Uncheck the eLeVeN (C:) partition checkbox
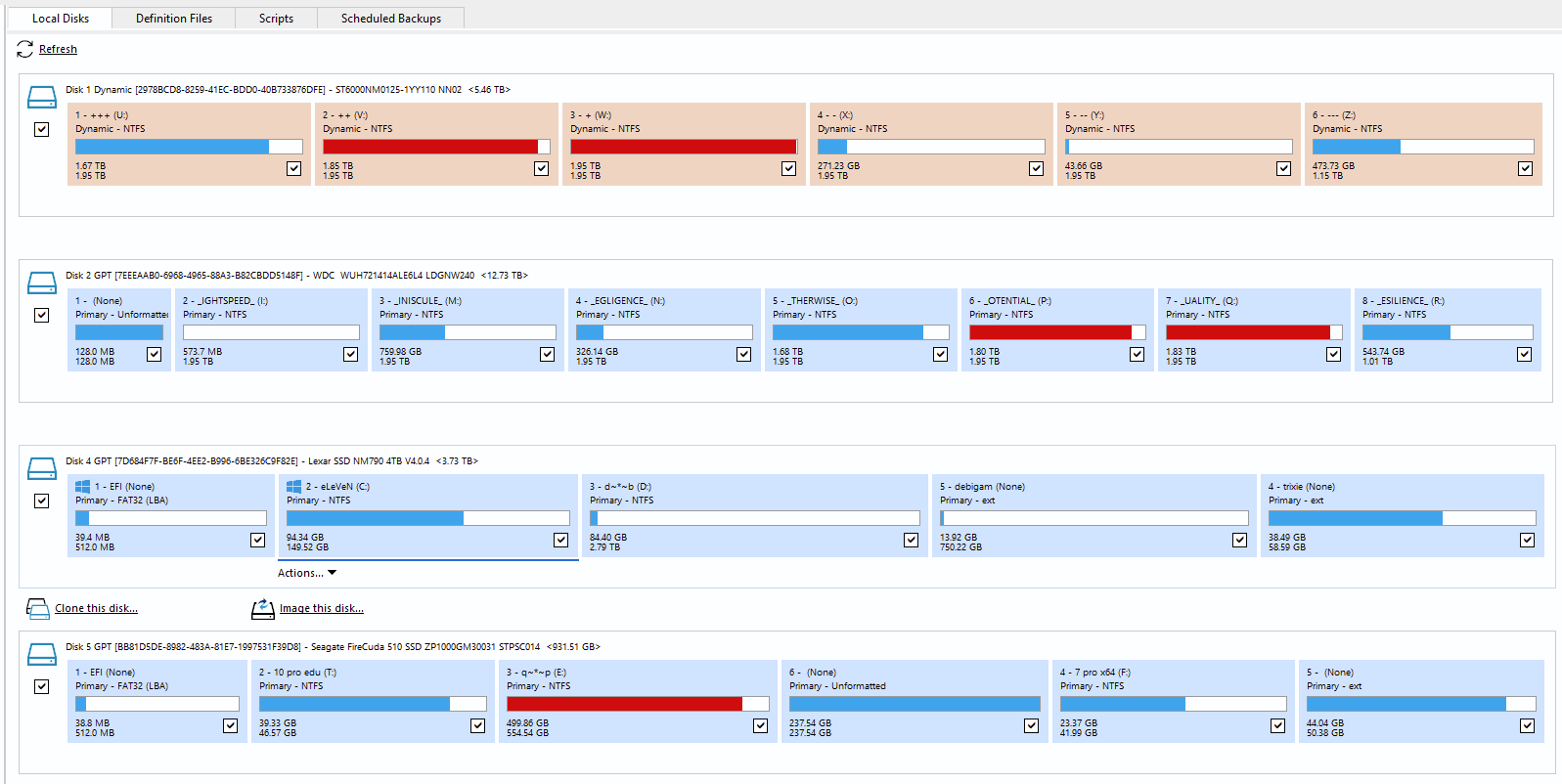Image resolution: width=1562 pixels, height=784 pixels. 560,540
